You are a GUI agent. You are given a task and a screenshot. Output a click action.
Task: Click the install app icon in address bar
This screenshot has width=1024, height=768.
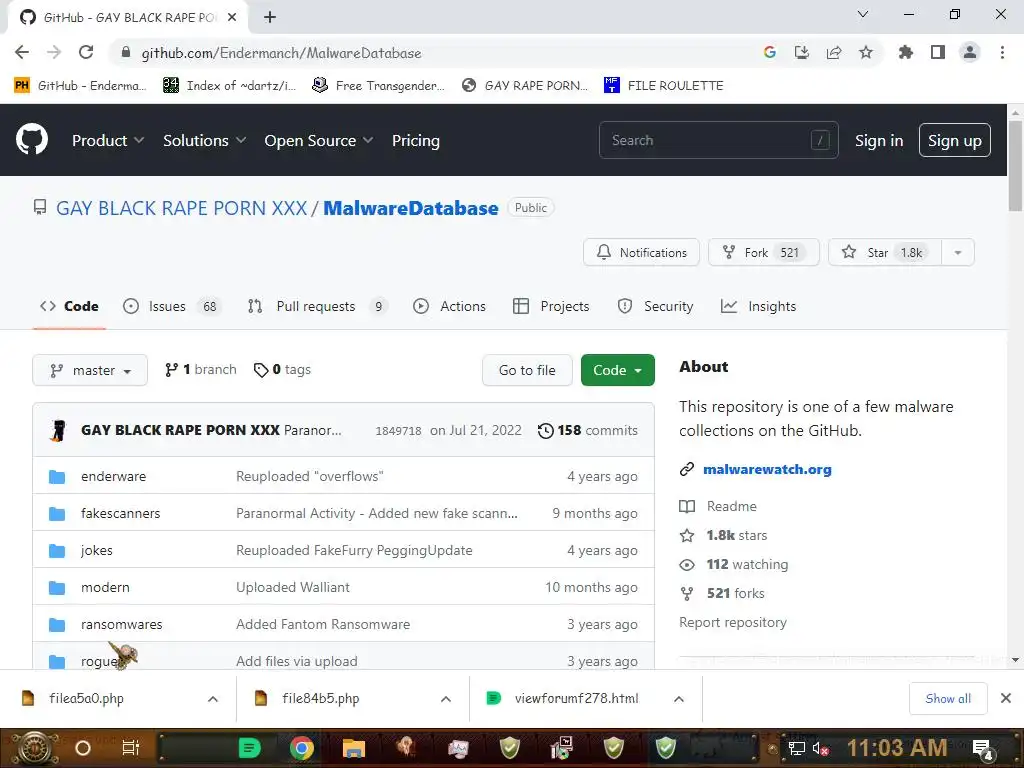point(801,52)
